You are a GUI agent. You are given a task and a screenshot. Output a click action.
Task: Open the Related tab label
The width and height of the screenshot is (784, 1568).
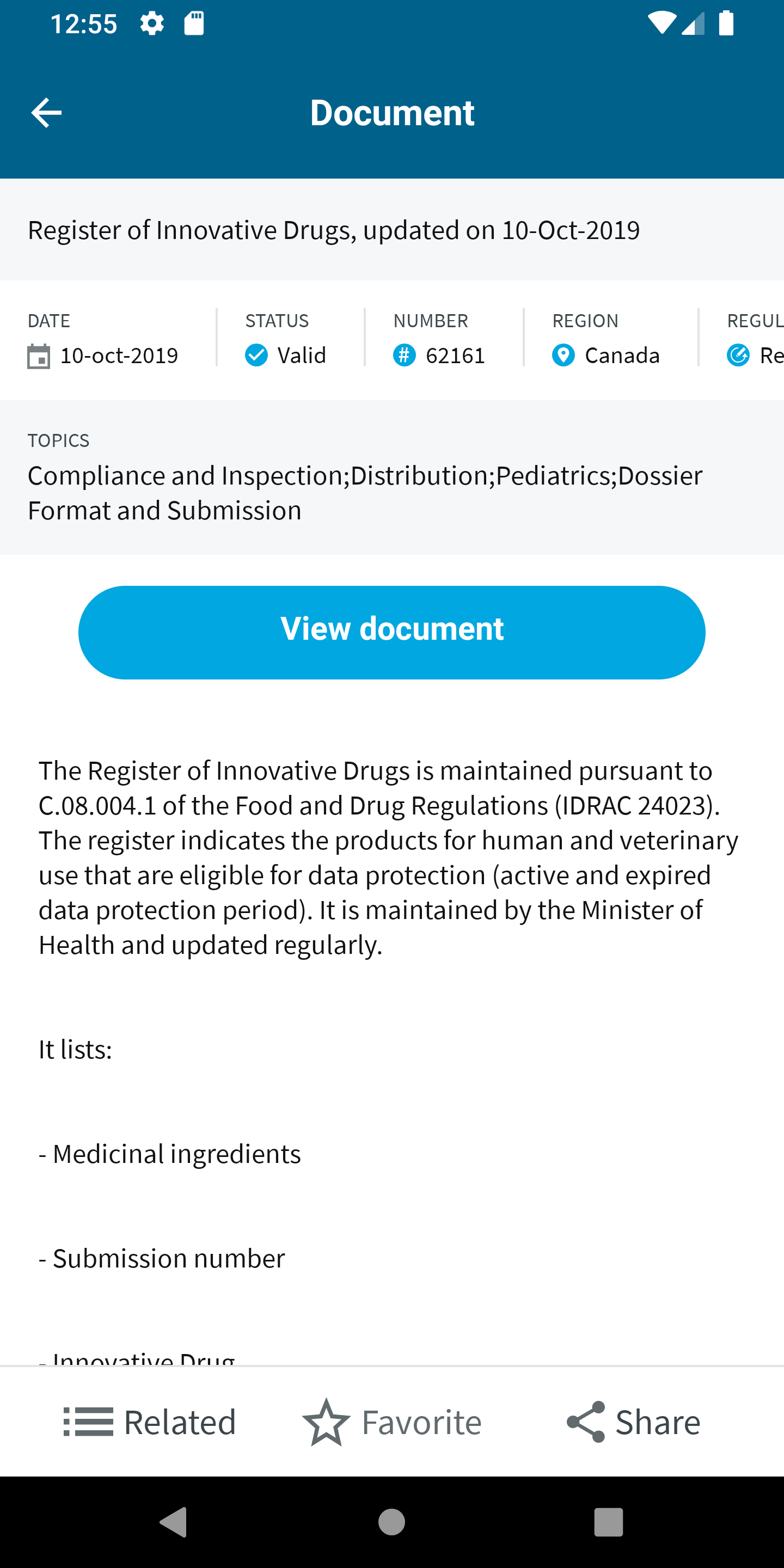(x=180, y=1422)
